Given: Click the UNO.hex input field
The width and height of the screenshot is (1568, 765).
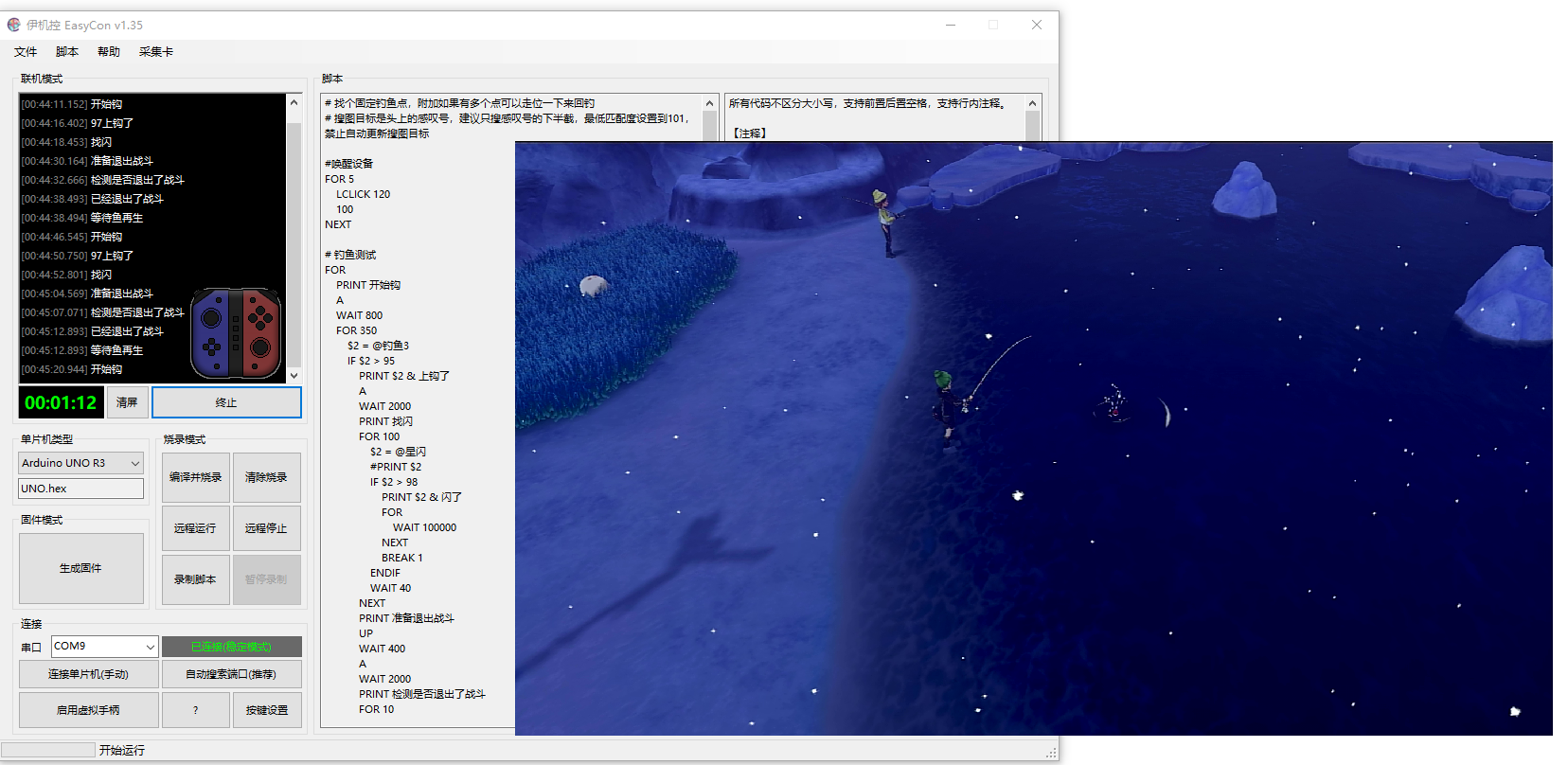Looking at the screenshot, I should pos(80,489).
